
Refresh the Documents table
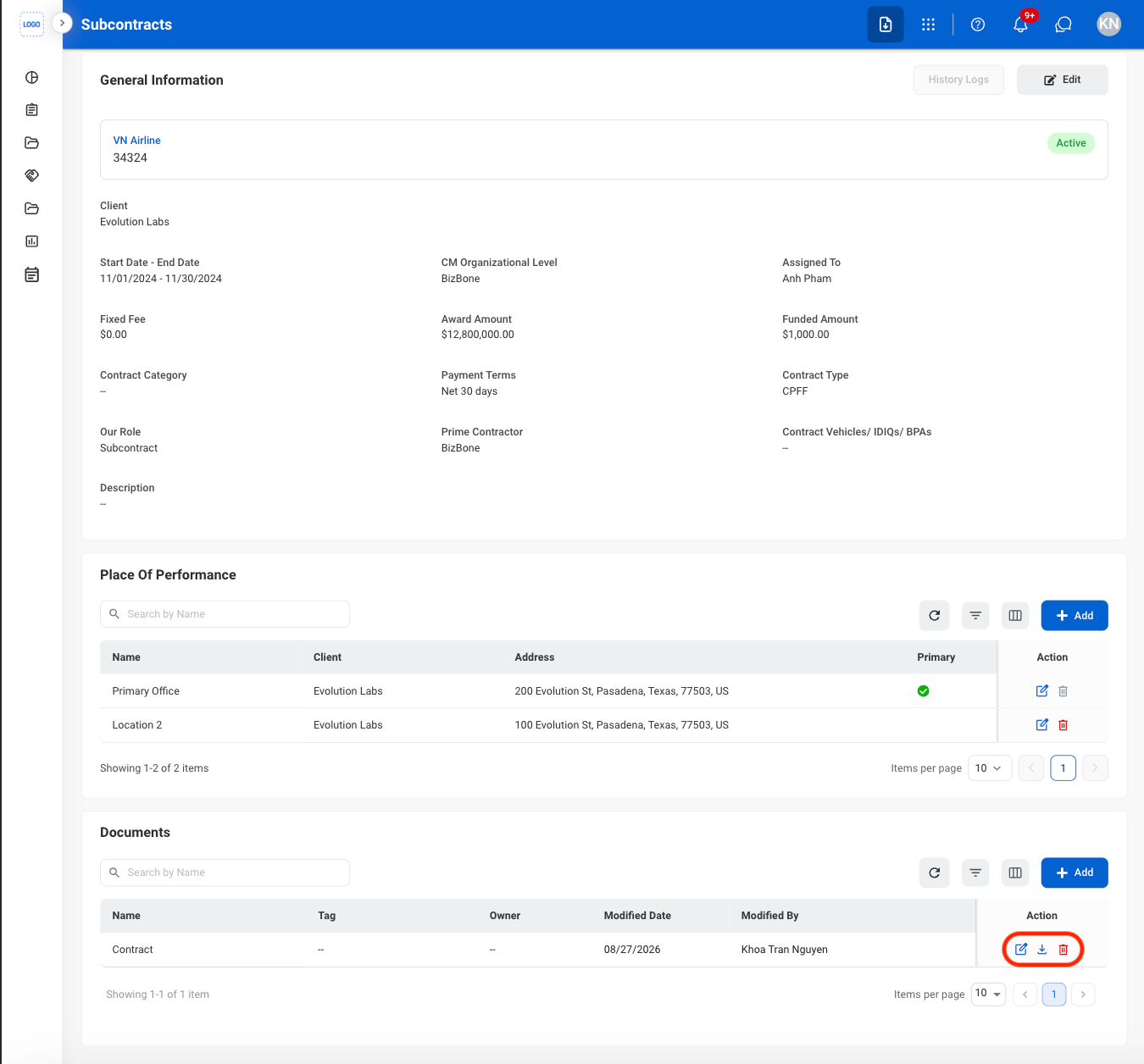[935, 873]
